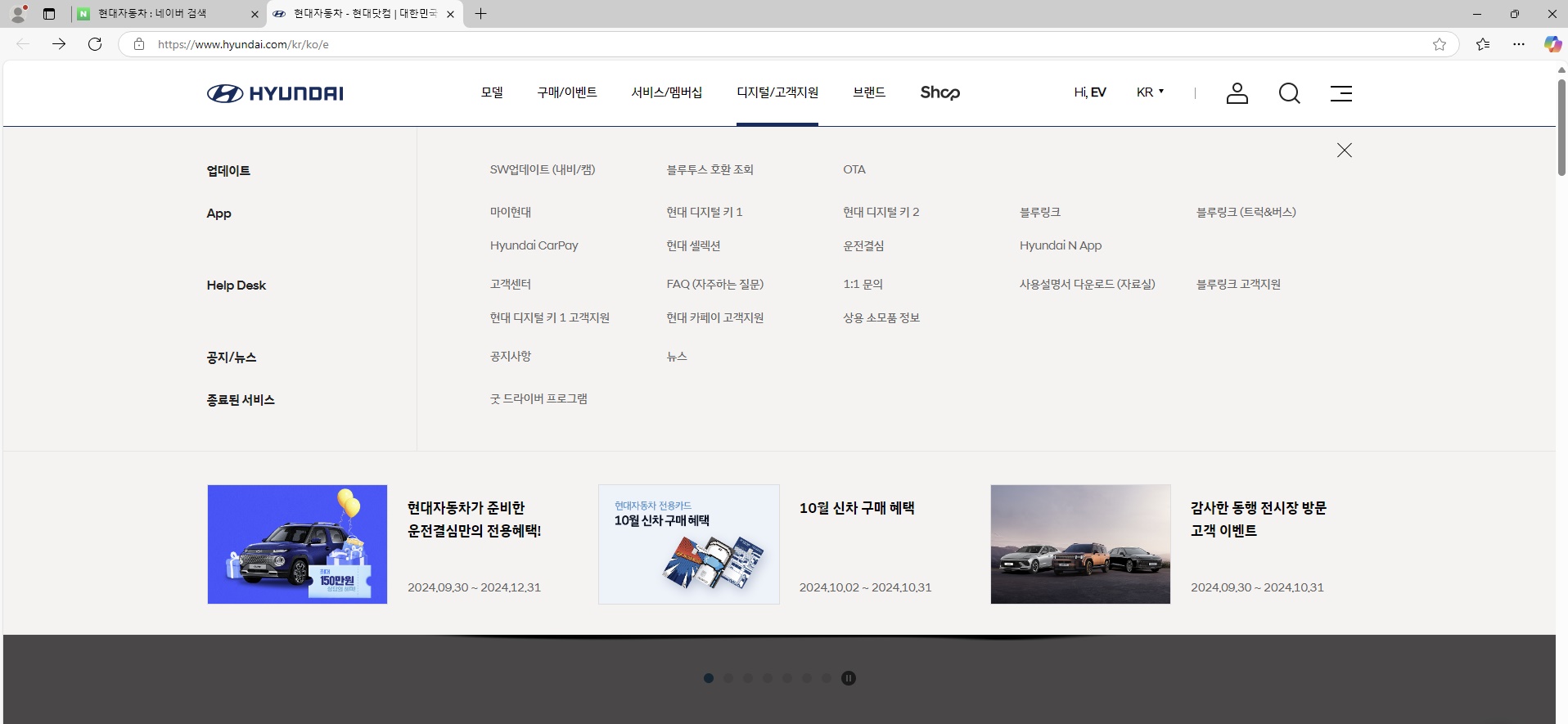The width and height of the screenshot is (1568, 724).
Task: Expand the KR language dropdown
Action: click(x=1150, y=92)
